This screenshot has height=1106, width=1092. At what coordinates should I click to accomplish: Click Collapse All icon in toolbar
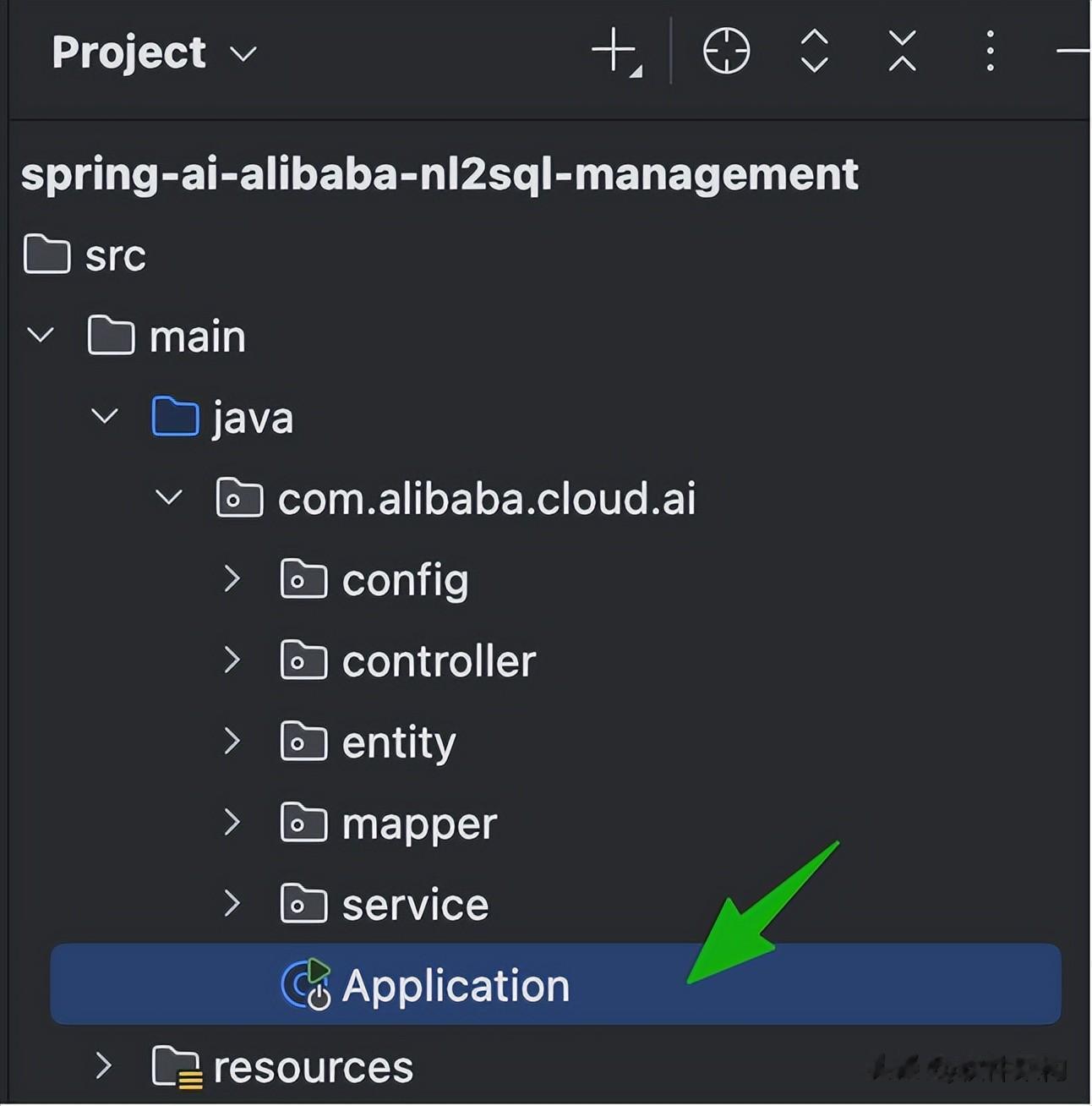(x=902, y=52)
